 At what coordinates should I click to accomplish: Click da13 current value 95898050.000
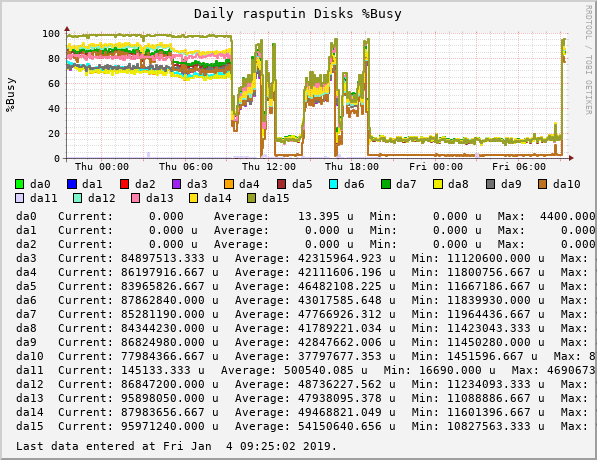pyautogui.click(x=163, y=398)
